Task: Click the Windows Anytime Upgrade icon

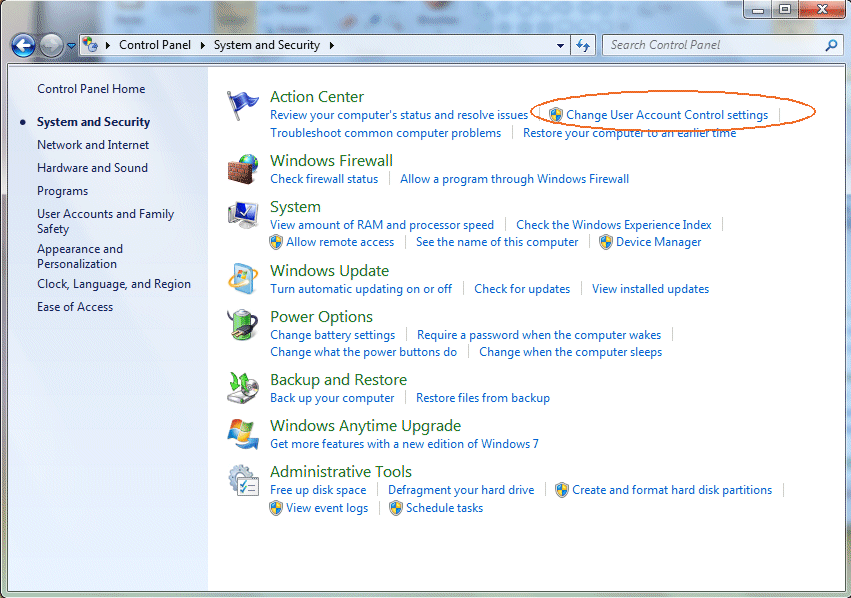Action: coord(243,434)
